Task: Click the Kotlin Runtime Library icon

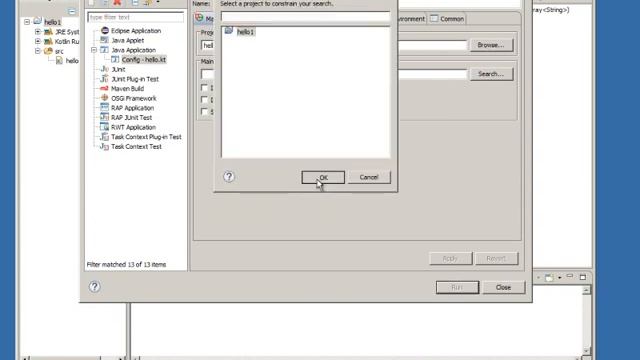Action: pyautogui.click(x=48, y=41)
